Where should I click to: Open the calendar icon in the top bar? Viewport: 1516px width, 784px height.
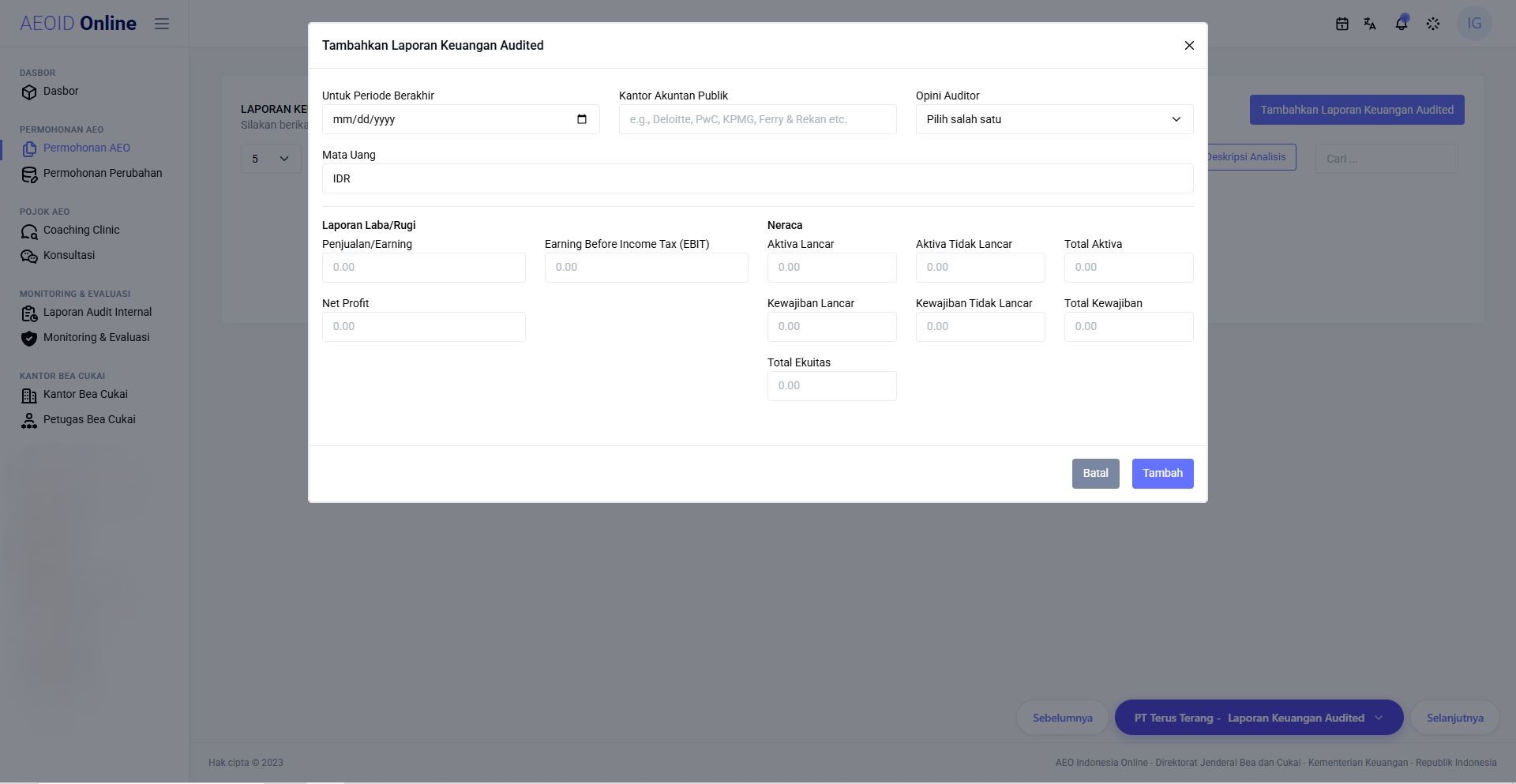pyautogui.click(x=1342, y=24)
